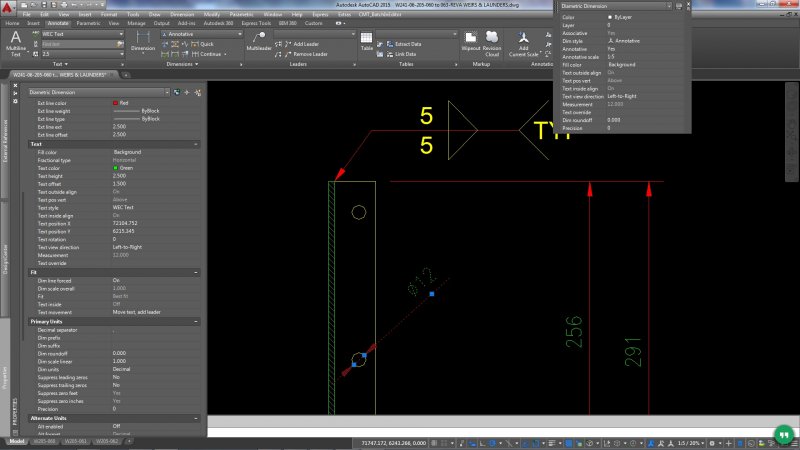
Task: Click the Text color Green swatch
Action: 115,168
